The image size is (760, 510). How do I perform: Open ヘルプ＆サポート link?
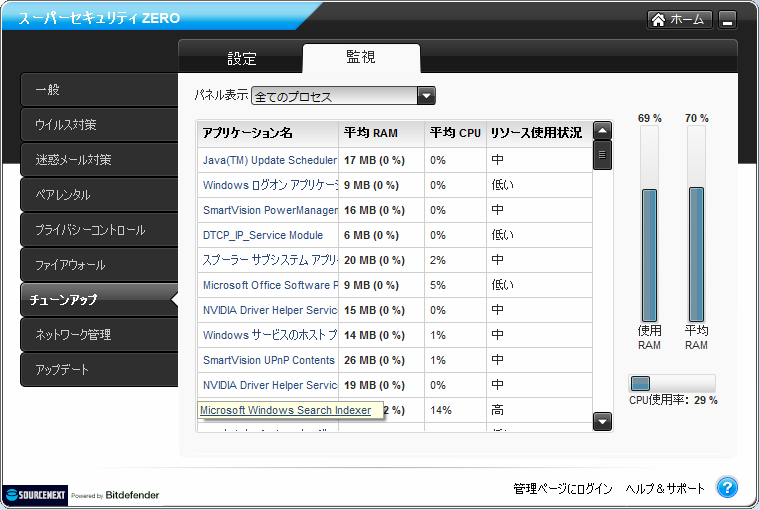tap(665, 489)
